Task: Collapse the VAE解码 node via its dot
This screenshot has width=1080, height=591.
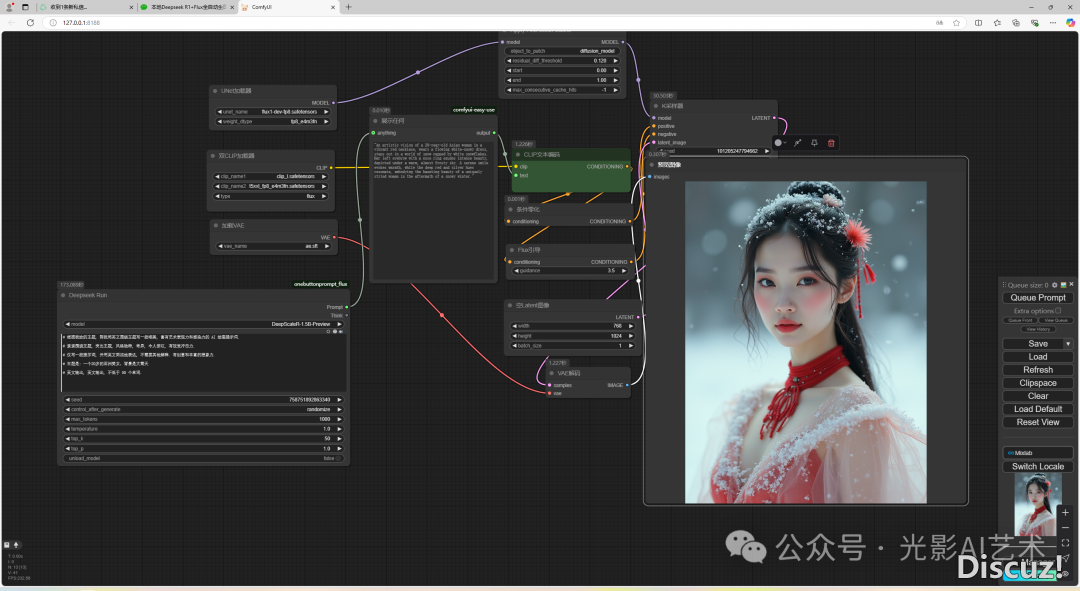Action: [x=552, y=373]
